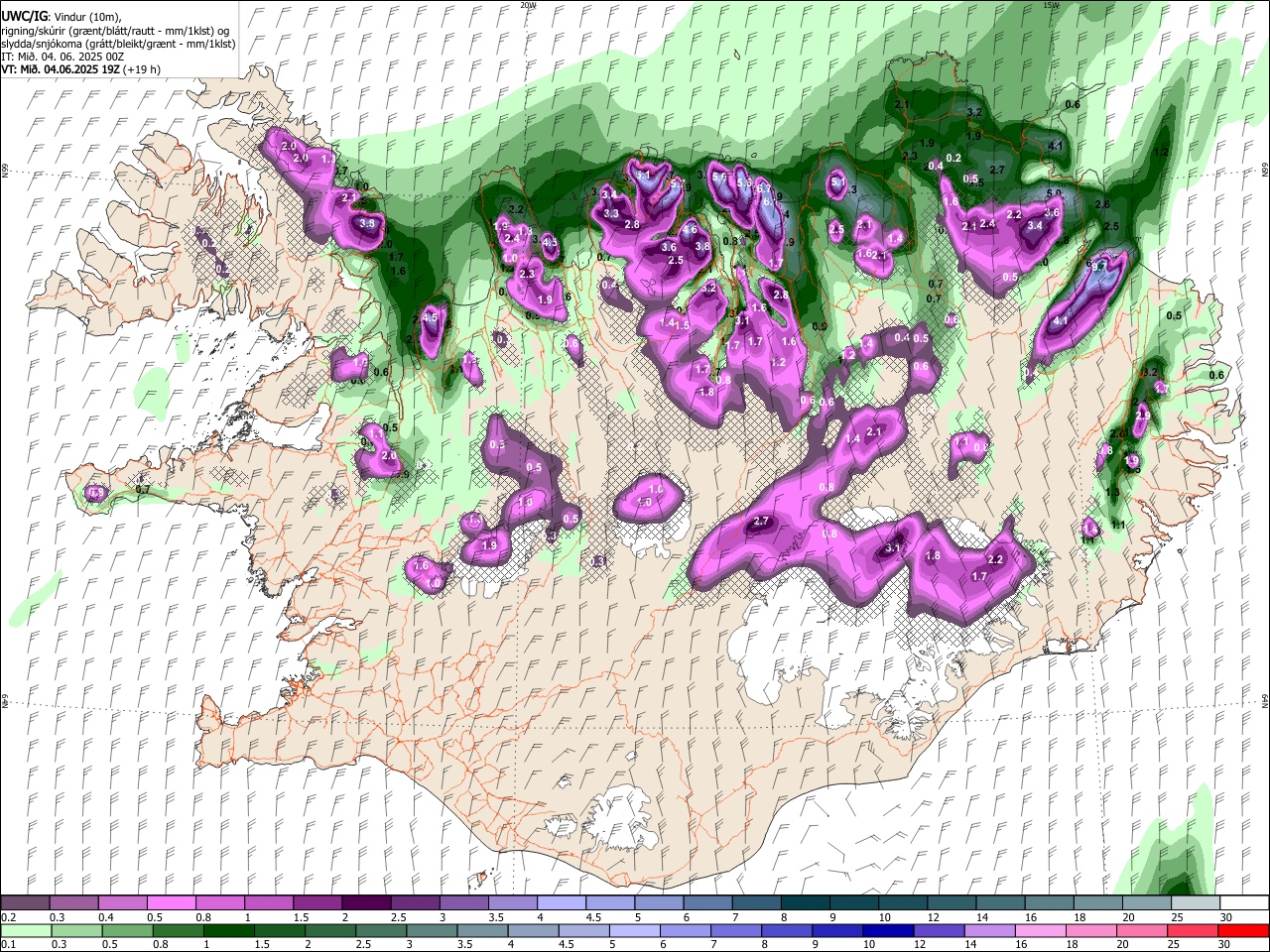The image size is (1270, 952).
Task: Click the 20W longitude label at the top edge
Action: [x=528, y=5]
